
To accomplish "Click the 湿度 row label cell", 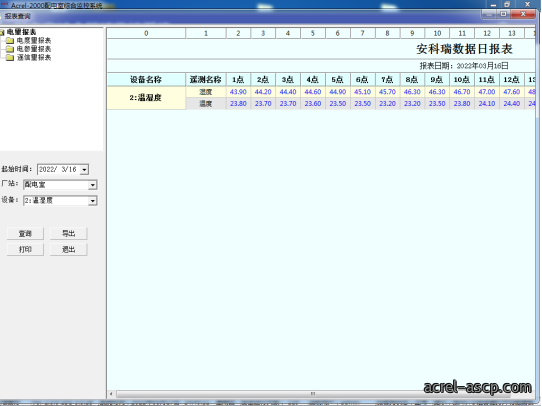I will pos(206,92).
